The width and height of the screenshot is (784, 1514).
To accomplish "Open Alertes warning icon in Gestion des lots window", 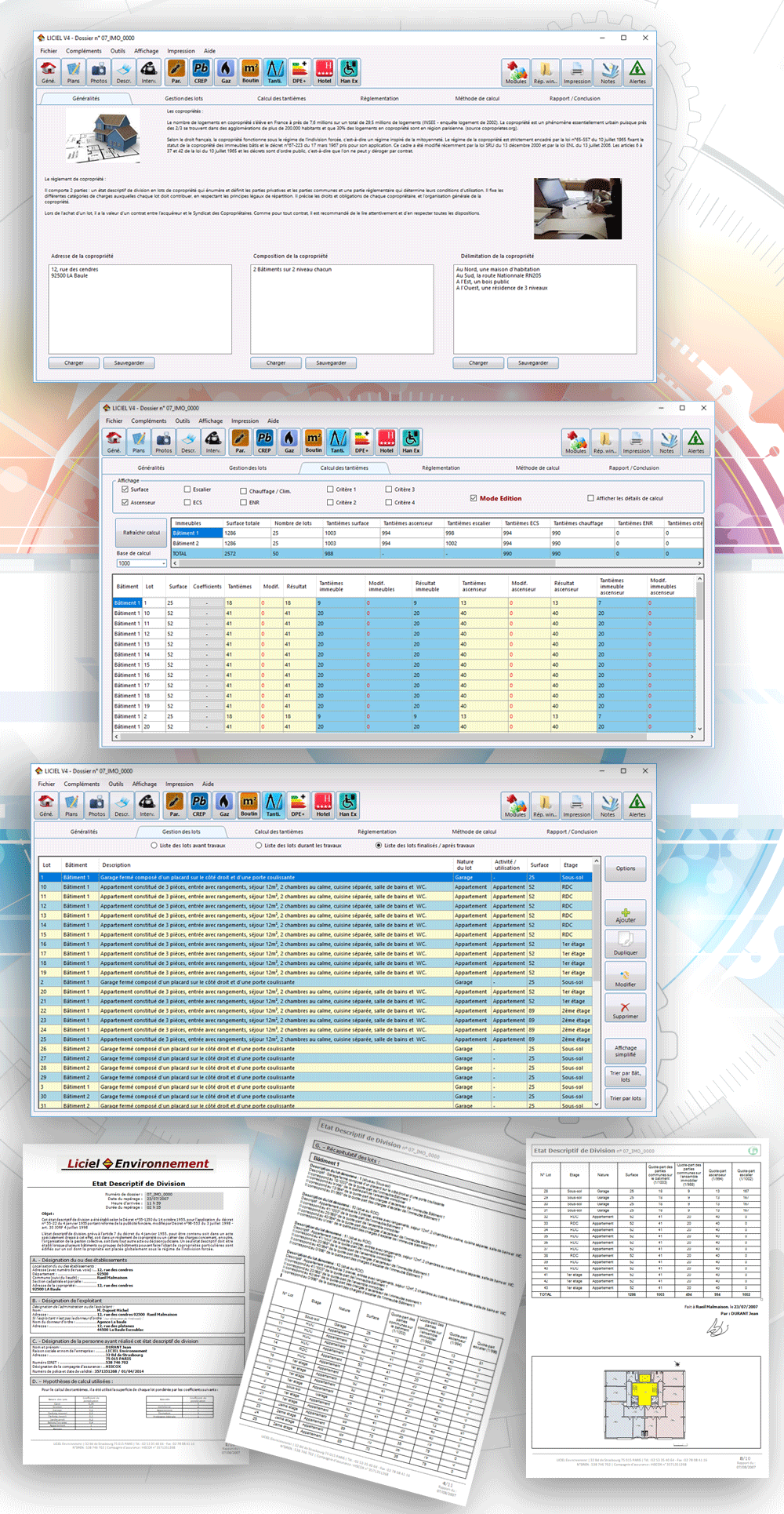I will (637, 805).
